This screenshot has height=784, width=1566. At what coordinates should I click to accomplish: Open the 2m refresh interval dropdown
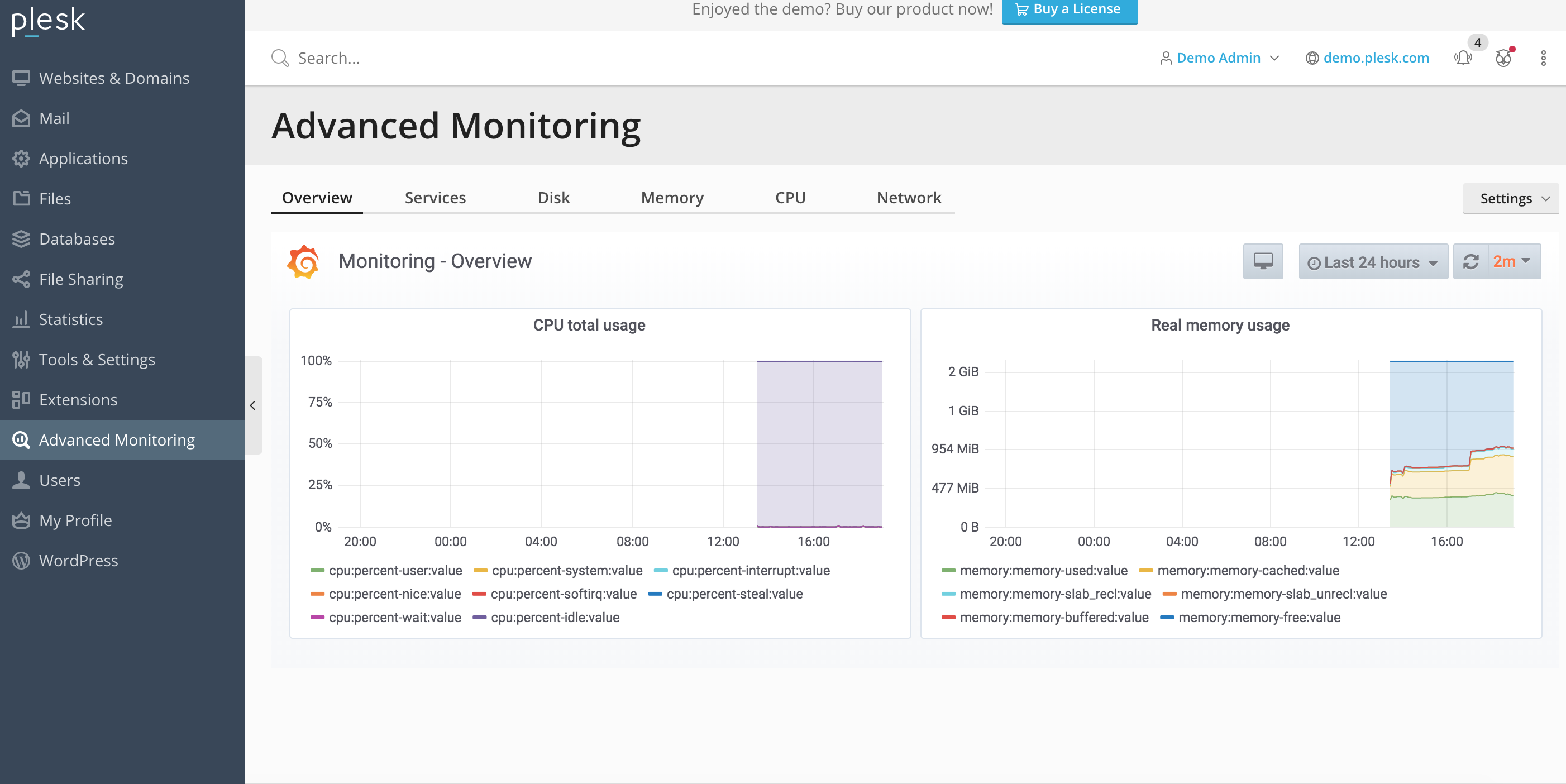click(x=1514, y=261)
